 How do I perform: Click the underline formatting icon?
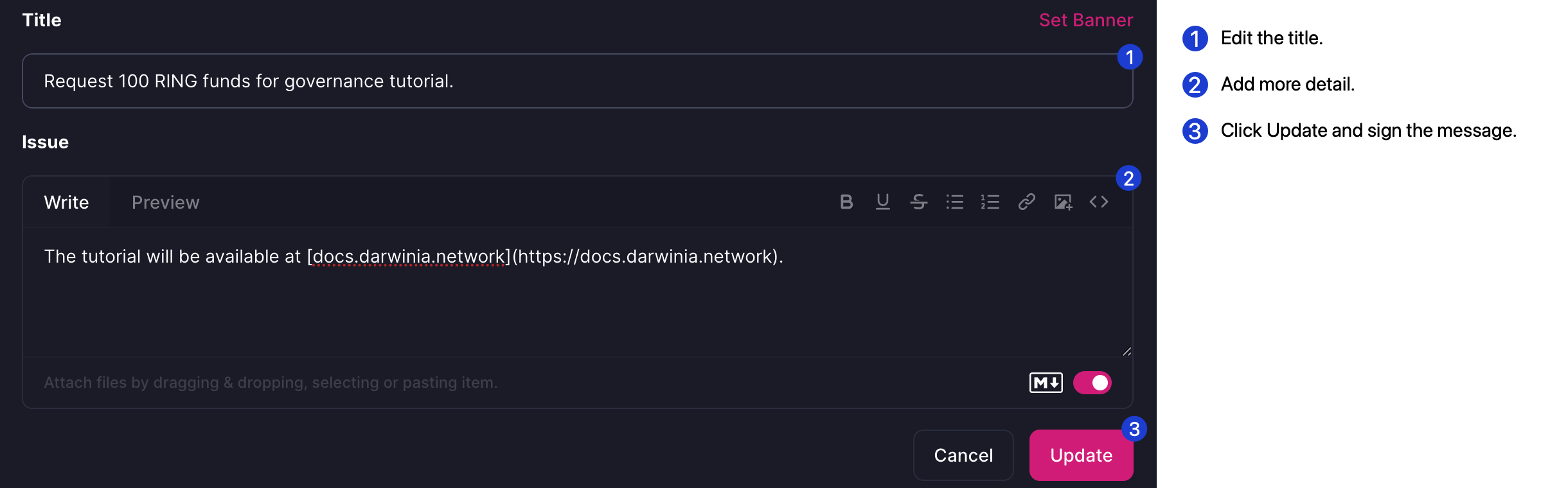coord(882,202)
